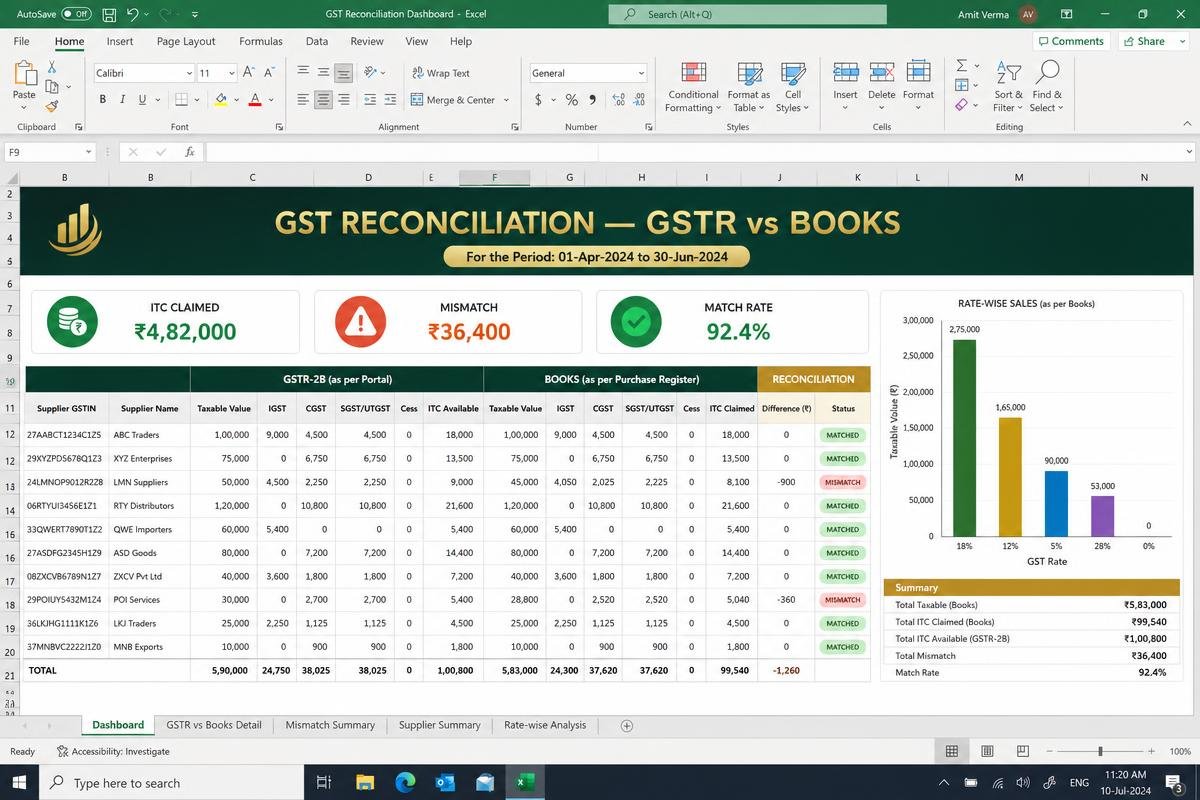The width and height of the screenshot is (1200, 800).
Task: Increase the cell indent
Action: click(390, 100)
